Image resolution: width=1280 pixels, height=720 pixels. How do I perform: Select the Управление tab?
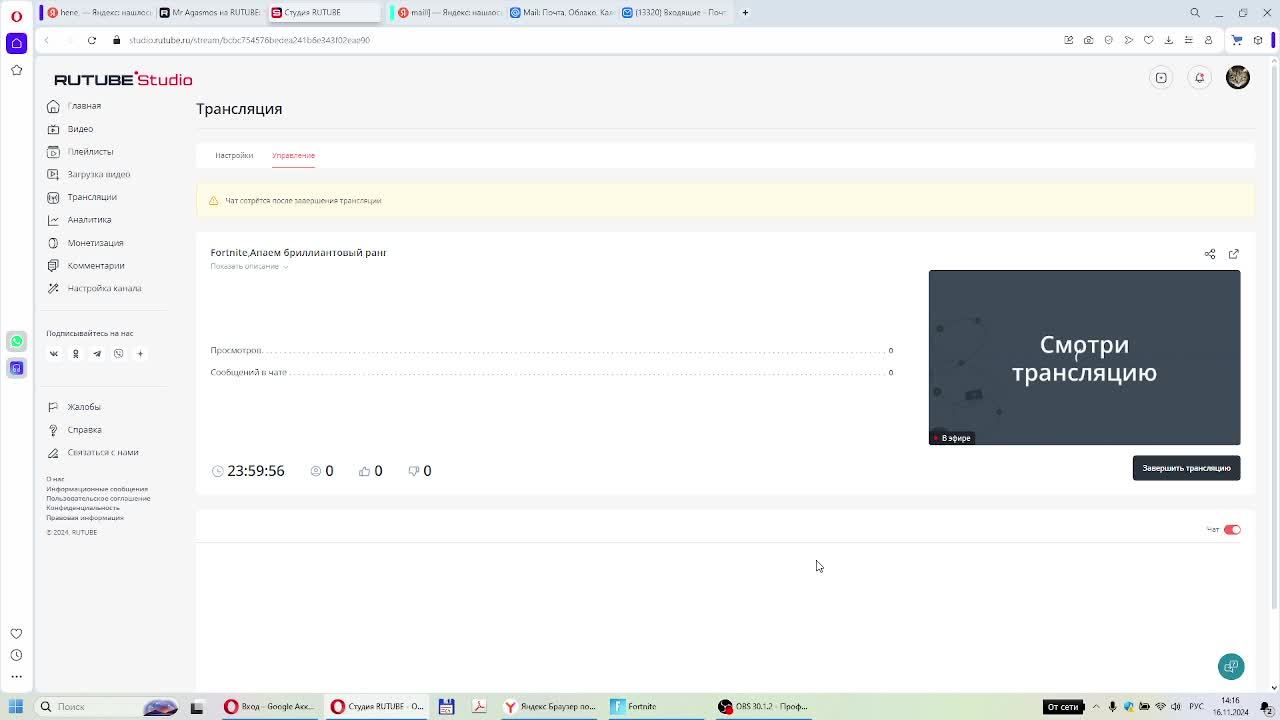(293, 156)
